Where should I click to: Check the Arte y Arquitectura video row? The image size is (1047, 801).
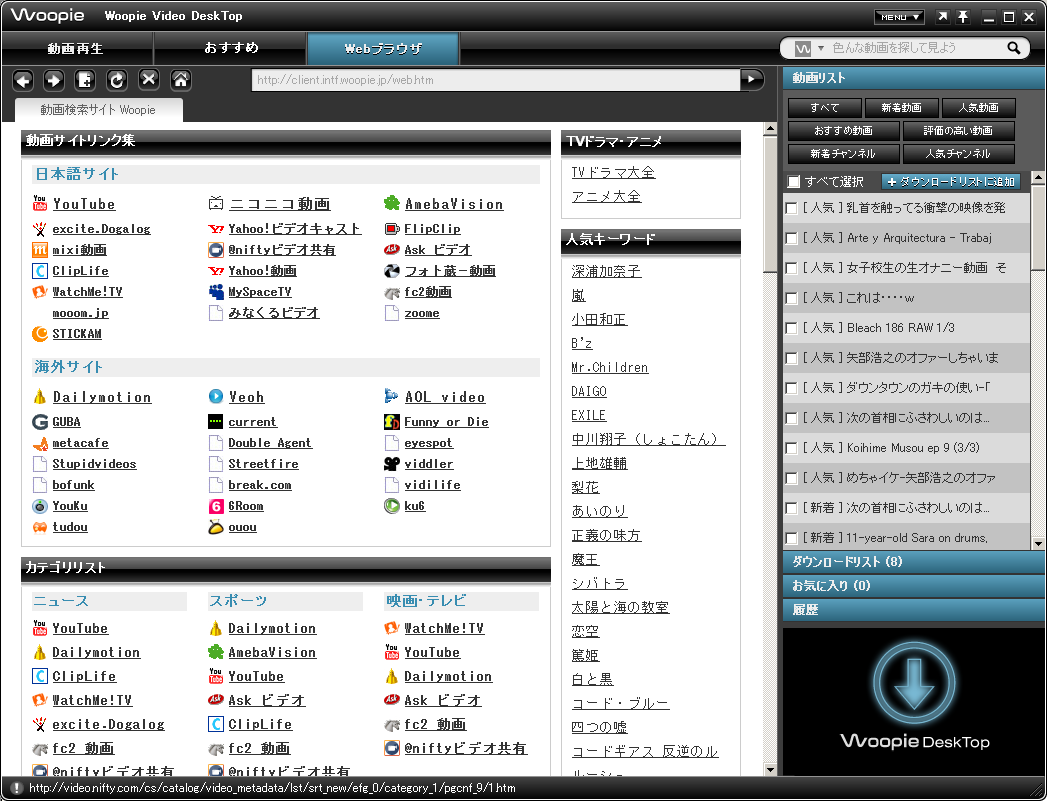click(792, 238)
